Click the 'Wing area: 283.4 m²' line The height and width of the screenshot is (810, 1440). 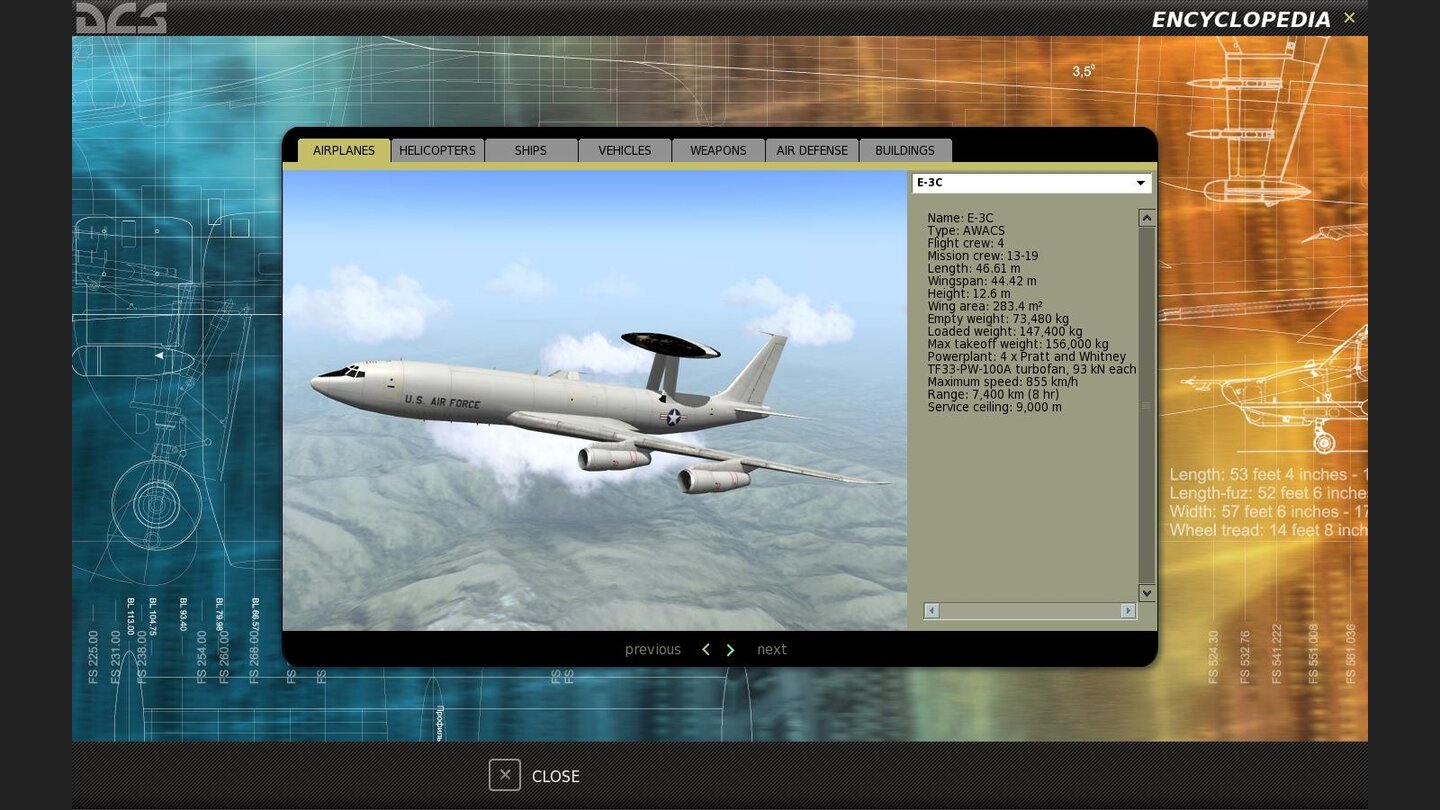pyautogui.click(x=985, y=306)
